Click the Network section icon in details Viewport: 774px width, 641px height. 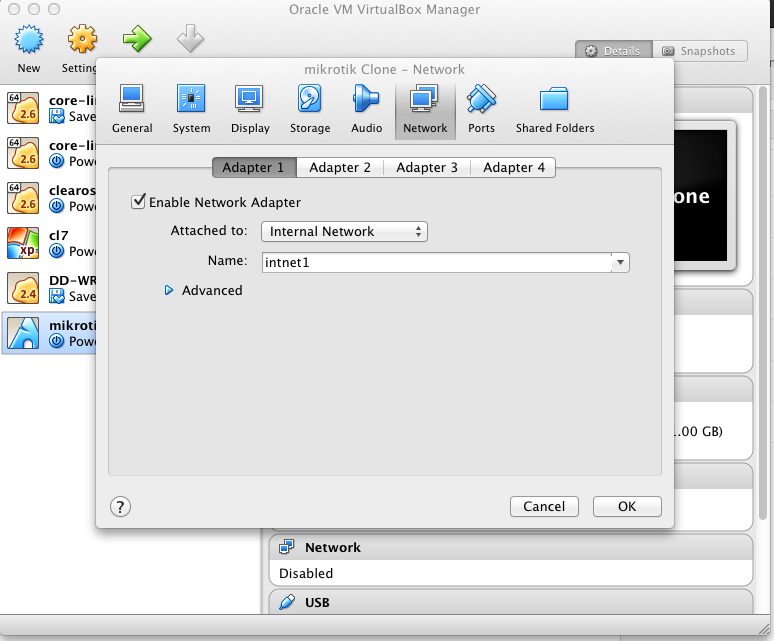pos(286,547)
